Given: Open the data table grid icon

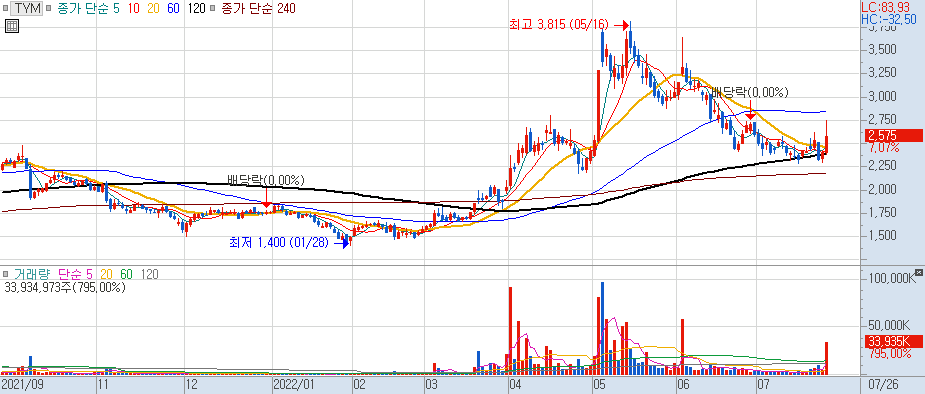Looking at the screenshot, I should pyautogui.click(x=12, y=26).
